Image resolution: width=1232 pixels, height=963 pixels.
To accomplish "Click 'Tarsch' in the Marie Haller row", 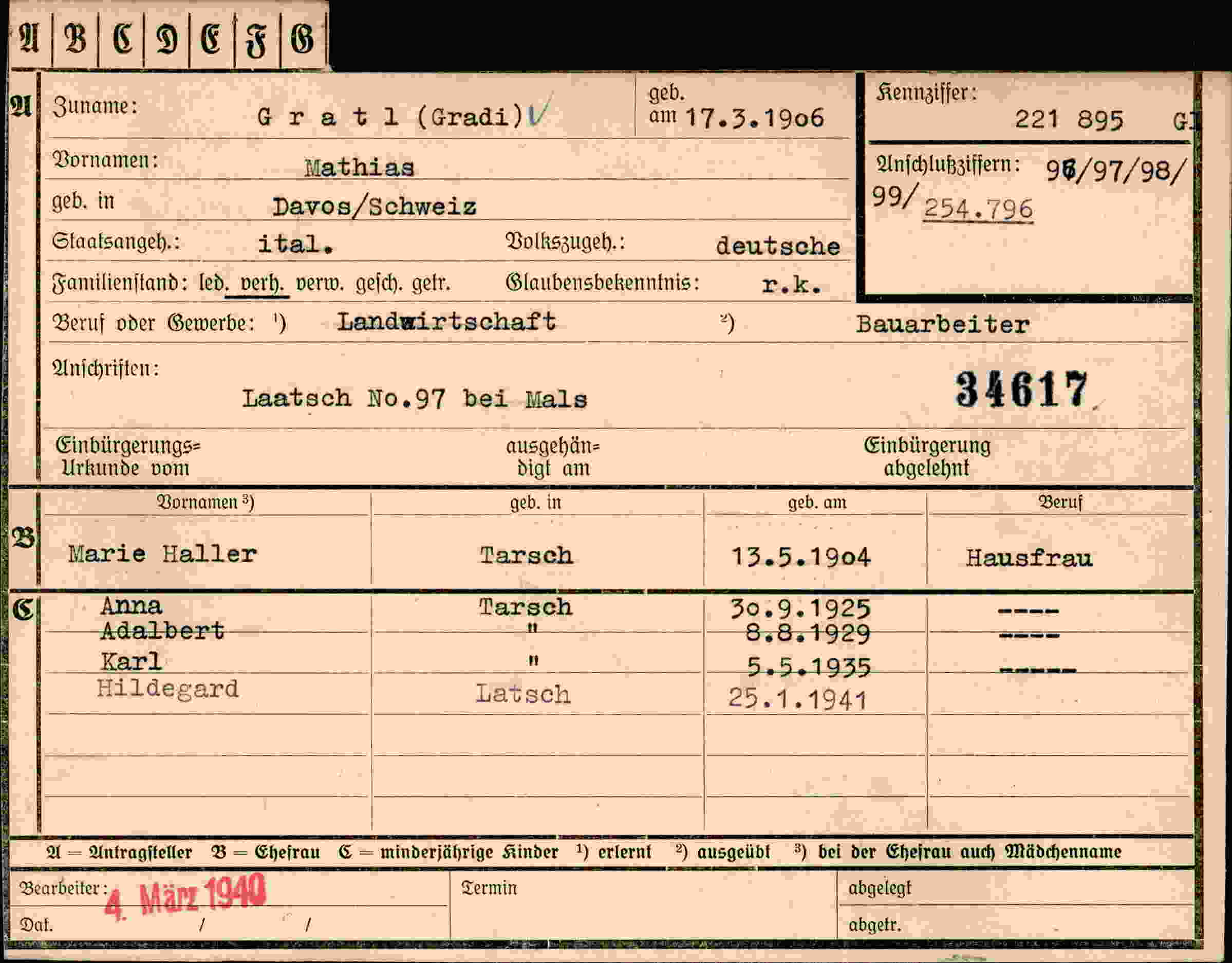I will [526, 555].
